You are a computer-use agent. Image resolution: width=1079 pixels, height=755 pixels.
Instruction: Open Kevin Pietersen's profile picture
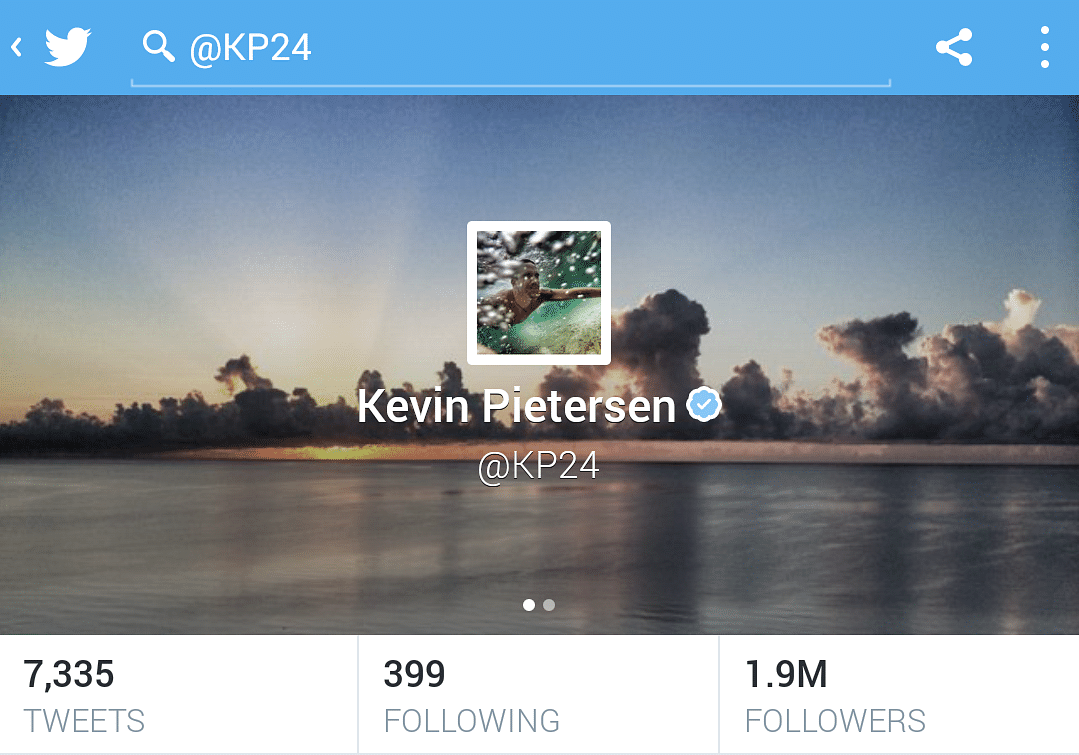[539, 293]
